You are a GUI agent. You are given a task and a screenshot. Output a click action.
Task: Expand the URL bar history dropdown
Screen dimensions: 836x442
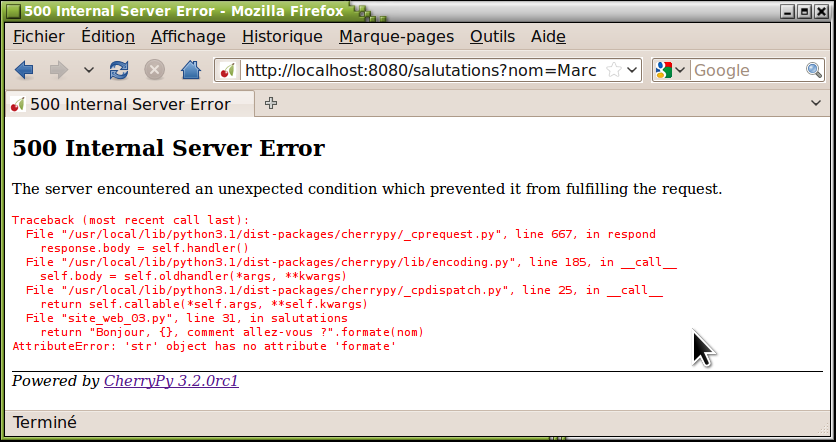[632, 71]
